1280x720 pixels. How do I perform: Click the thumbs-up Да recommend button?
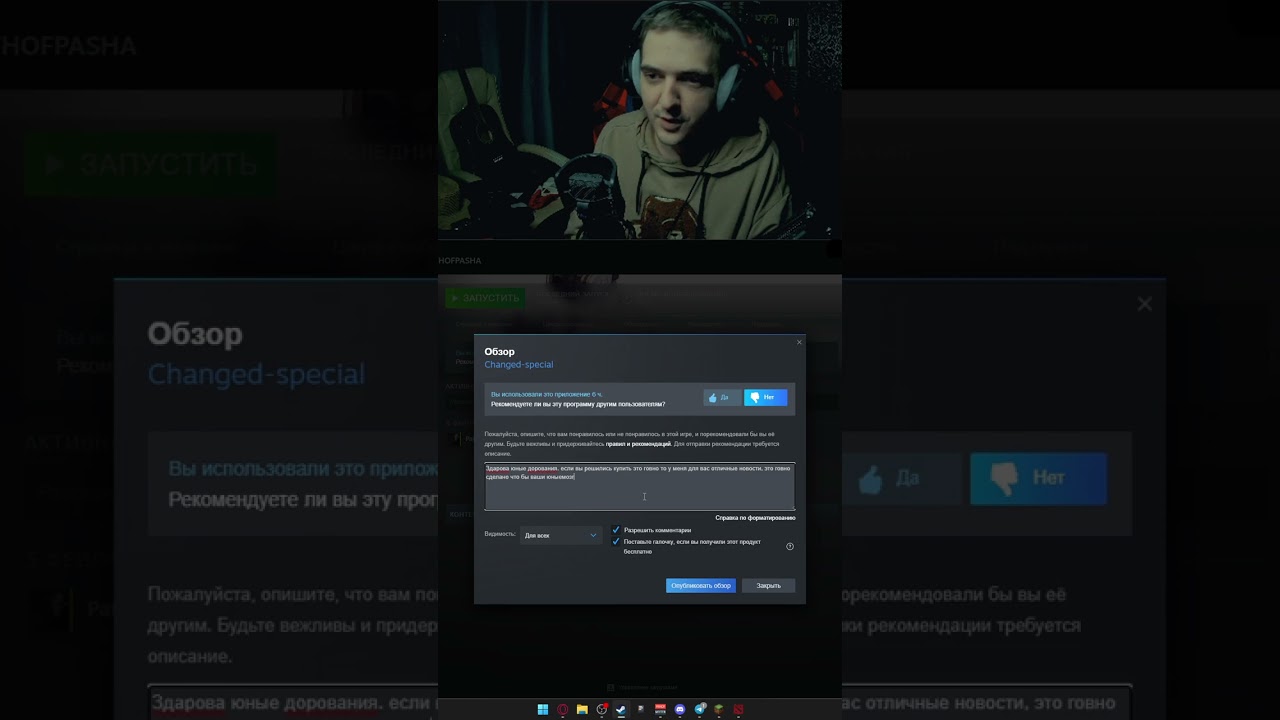[722, 397]
